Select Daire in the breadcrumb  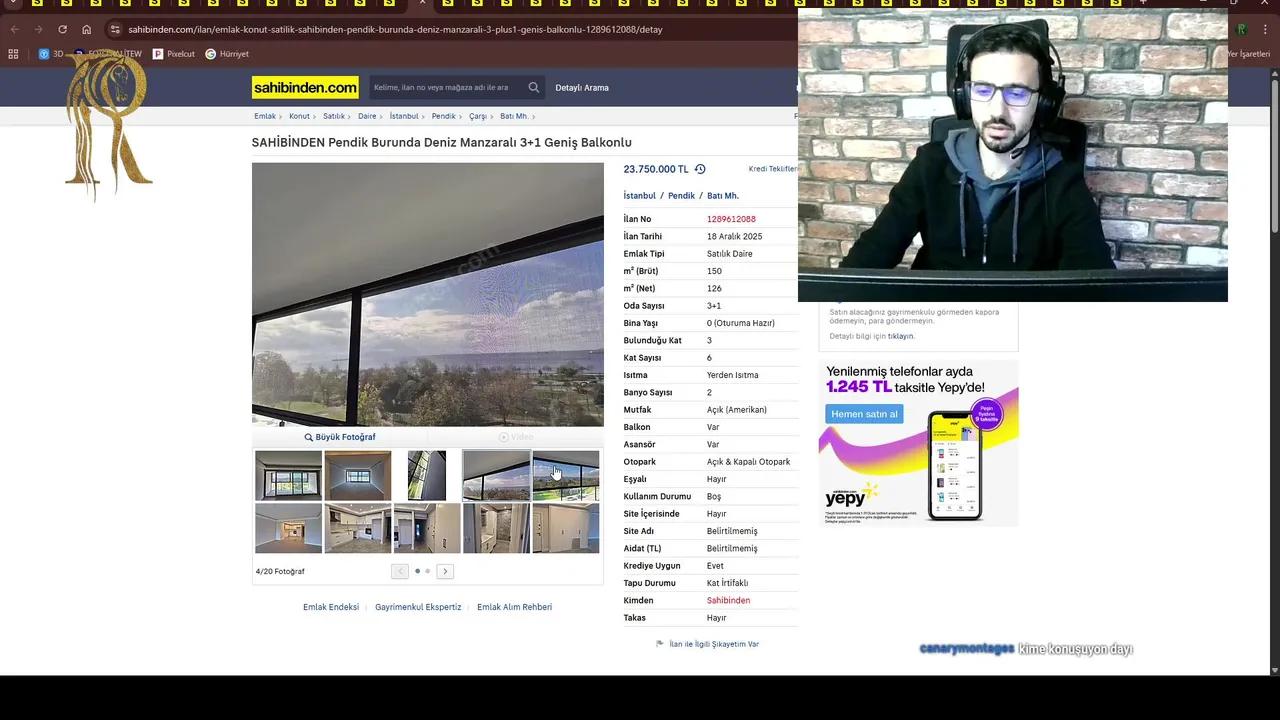(x=367, y=116)
